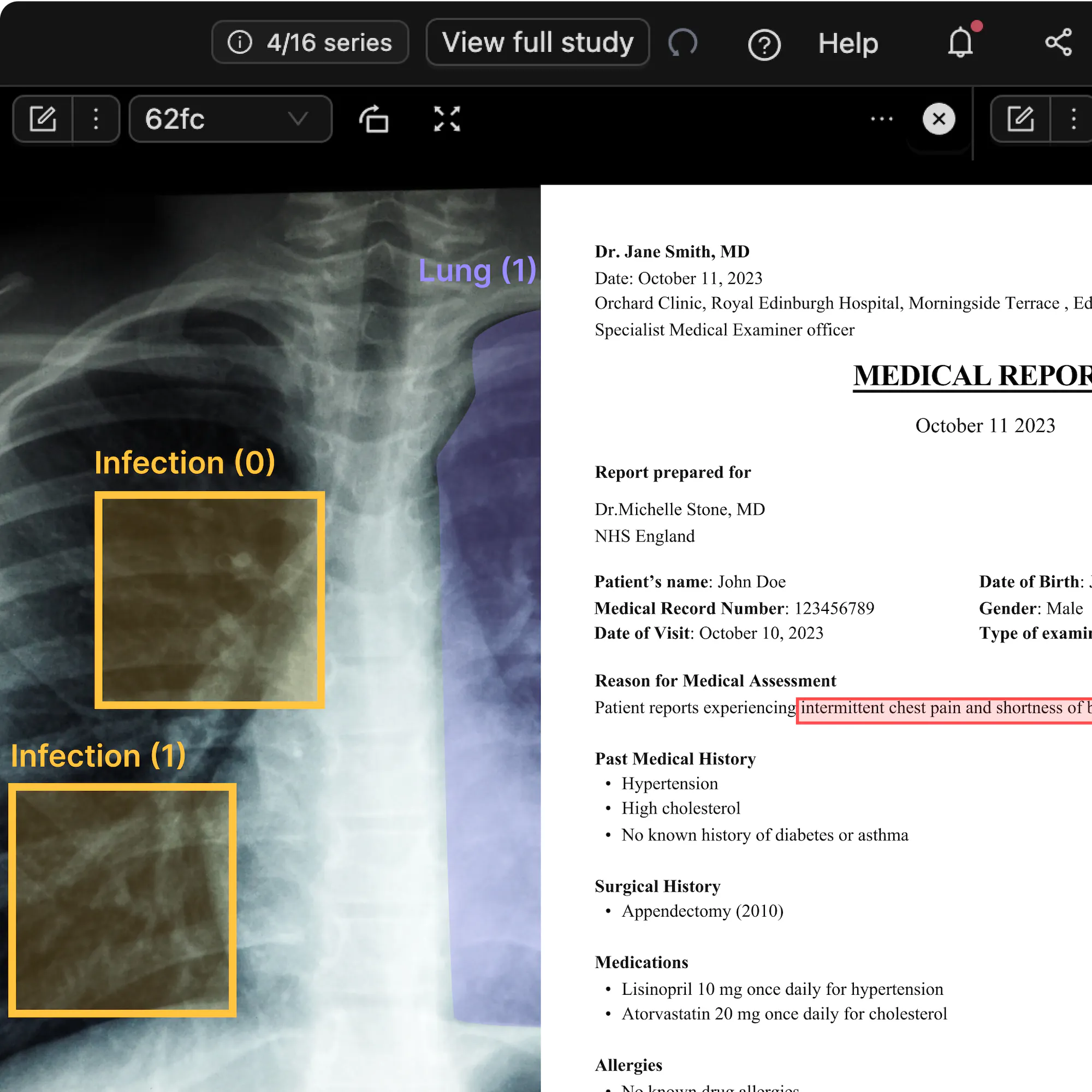This screenshot has height=1092, width=1092.
Task: Click inside the Infection (1) bounding box
Action: [x=122, y=900]
